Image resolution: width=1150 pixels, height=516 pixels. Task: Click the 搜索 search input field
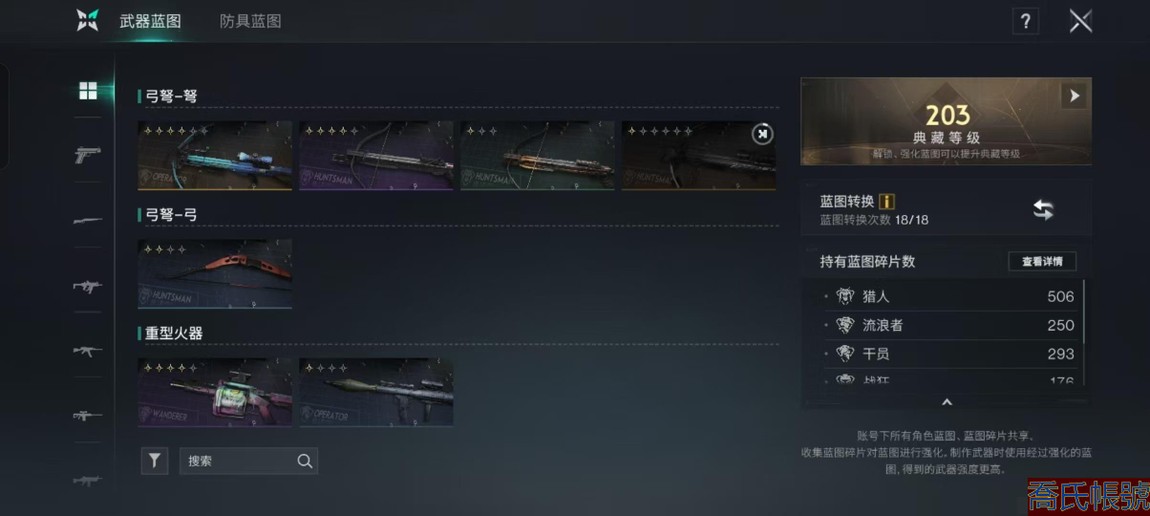click(x=249, y=461)
